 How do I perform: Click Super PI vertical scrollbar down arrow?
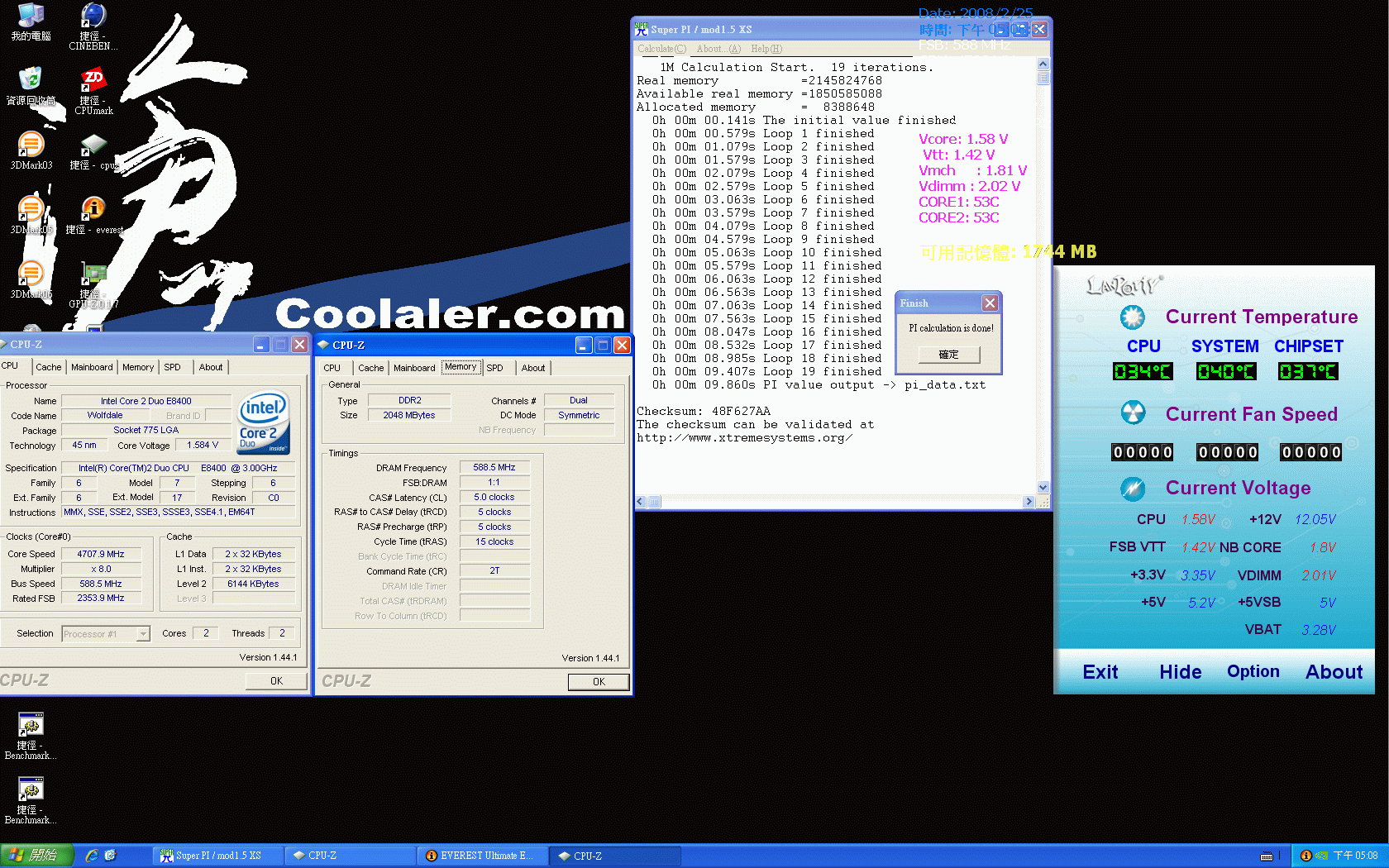point(1043,488)
